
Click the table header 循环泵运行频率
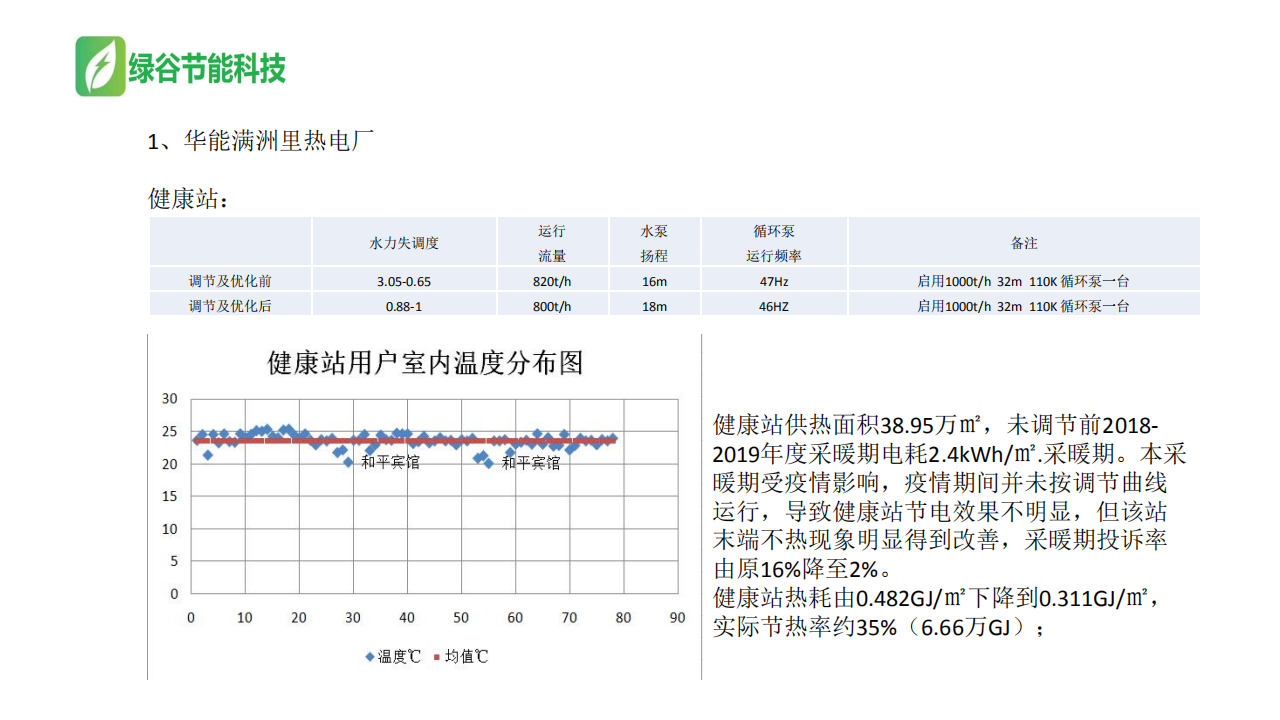[774, 243]
